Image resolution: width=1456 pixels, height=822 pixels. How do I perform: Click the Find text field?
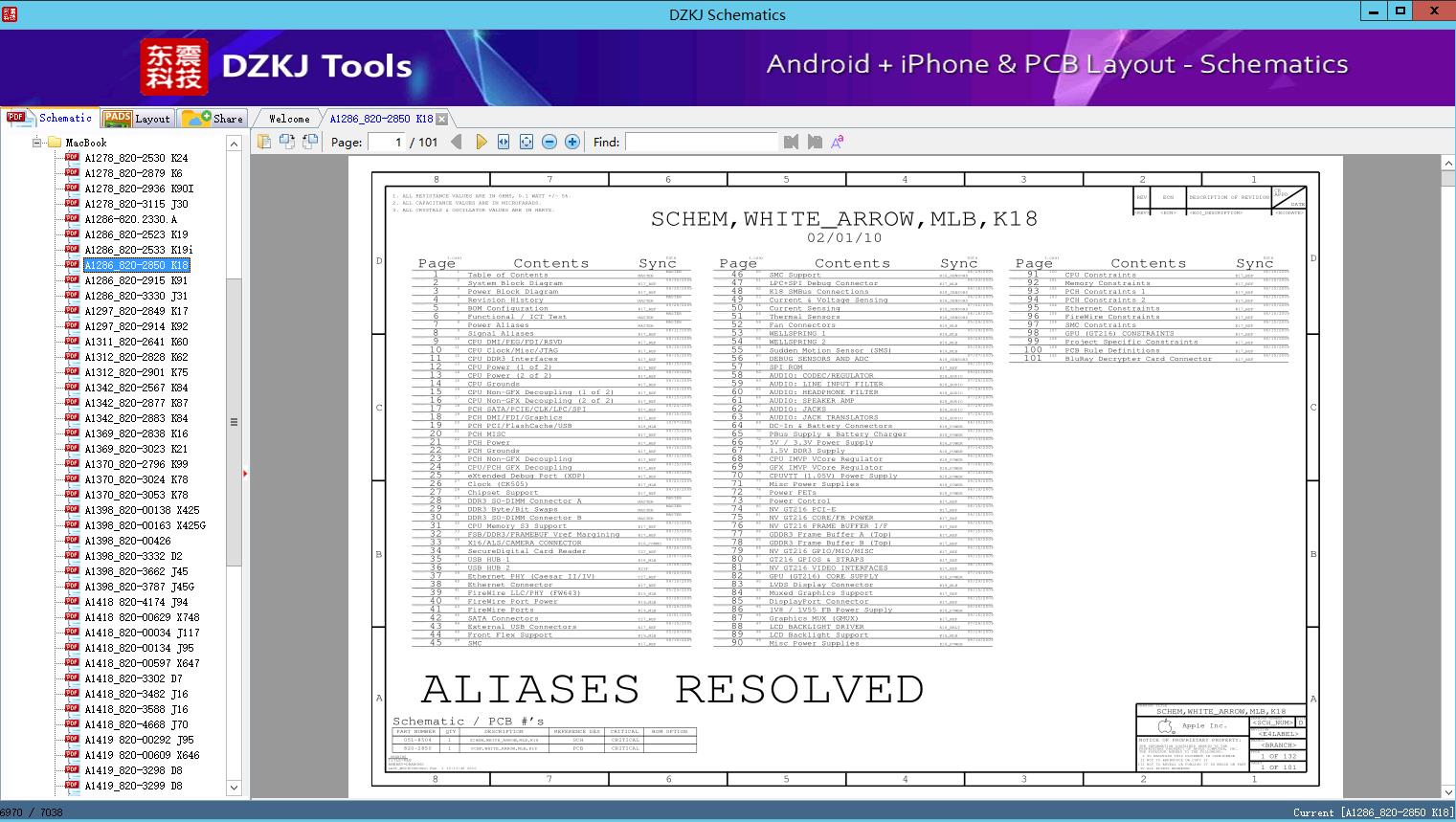point(702,142)
